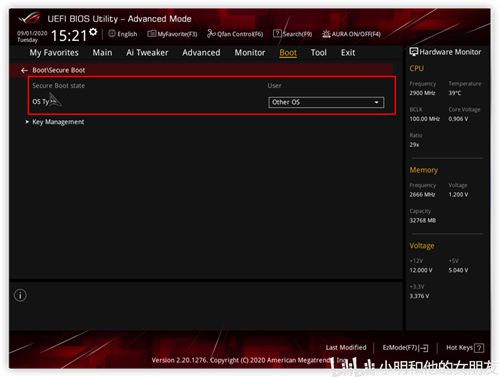The image size is (500, 377).
Task: Open the Advanced tab
Action: tap(201, 53)
